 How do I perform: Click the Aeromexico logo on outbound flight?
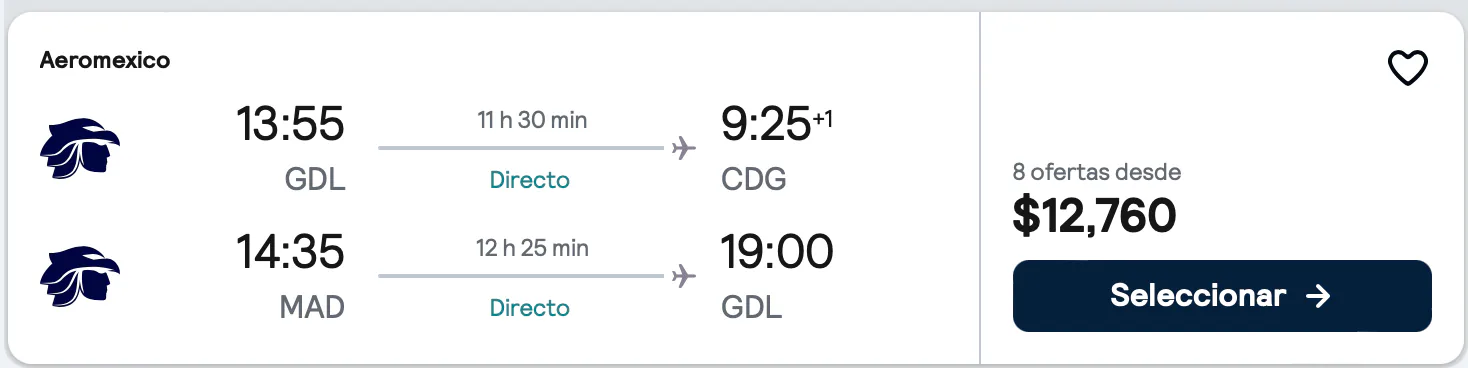pos(80,149)
